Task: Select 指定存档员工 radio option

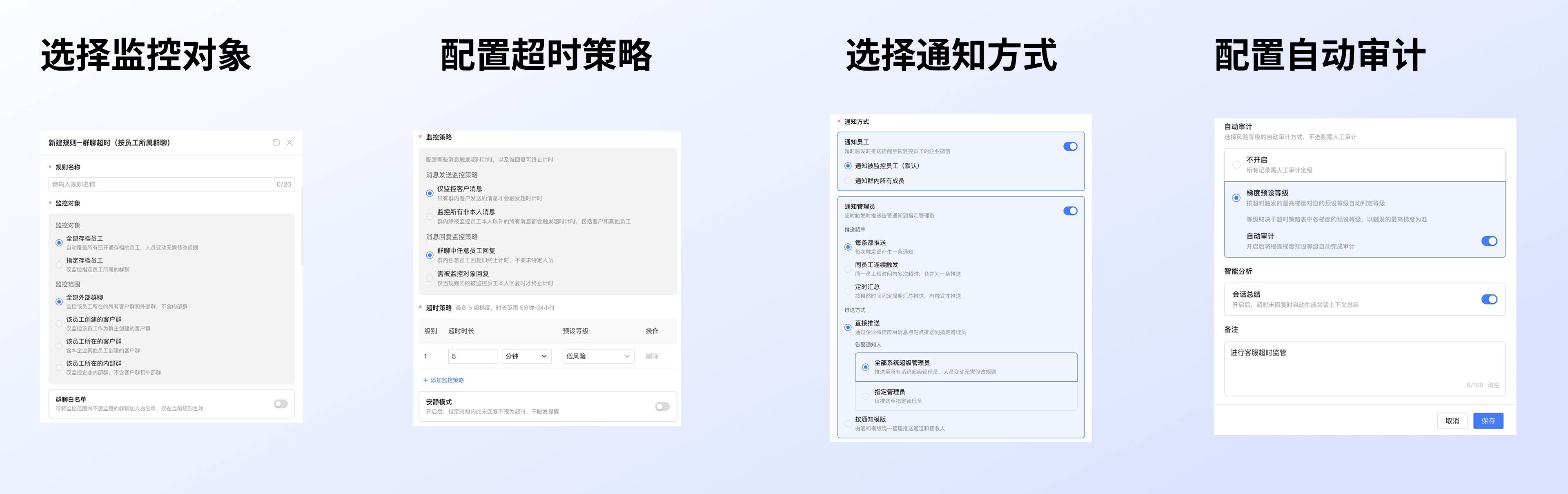Action: pyautogui.click(x=59, y=265)
